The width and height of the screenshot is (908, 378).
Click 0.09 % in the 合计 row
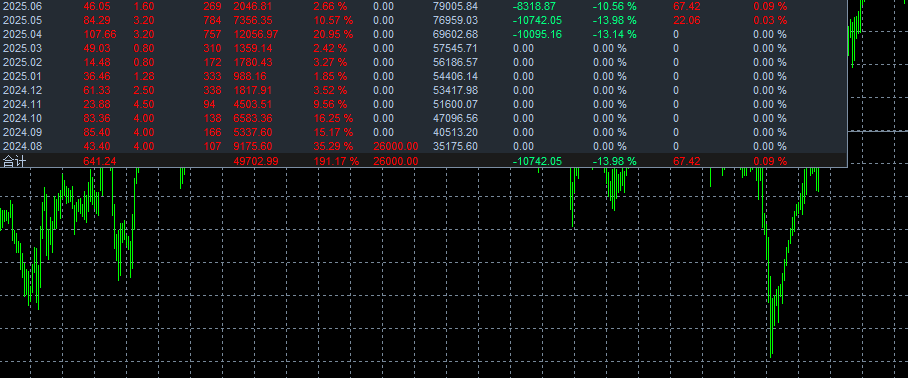pyautogui.click(x=770, y=161)
